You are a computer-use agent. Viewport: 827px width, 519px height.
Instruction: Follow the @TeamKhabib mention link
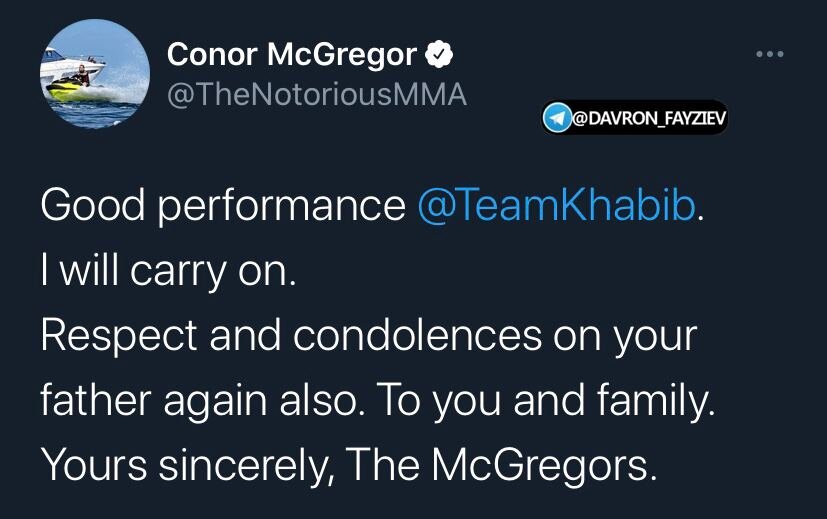point(556,205)
